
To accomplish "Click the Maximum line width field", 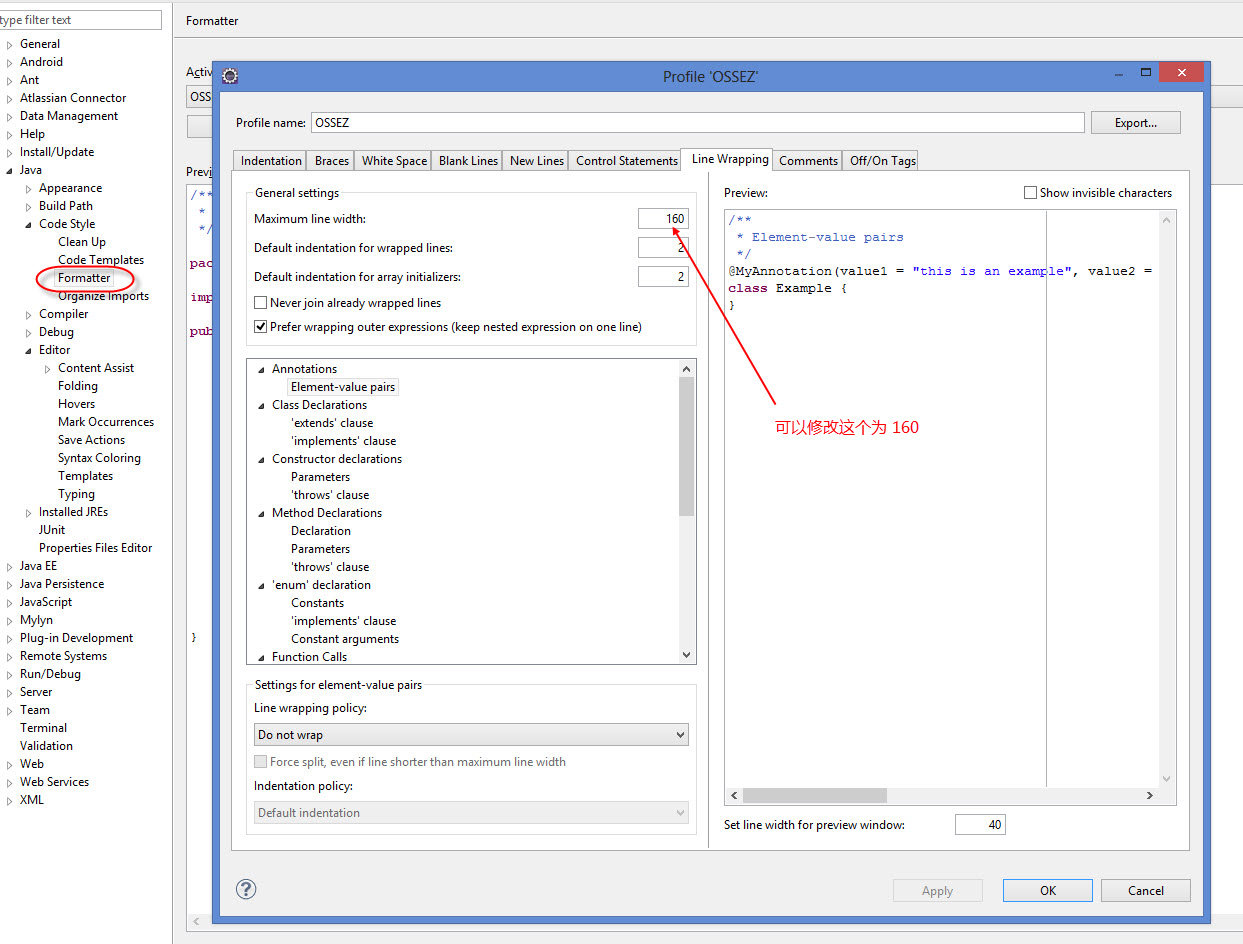I will click(x=663, y=219).
